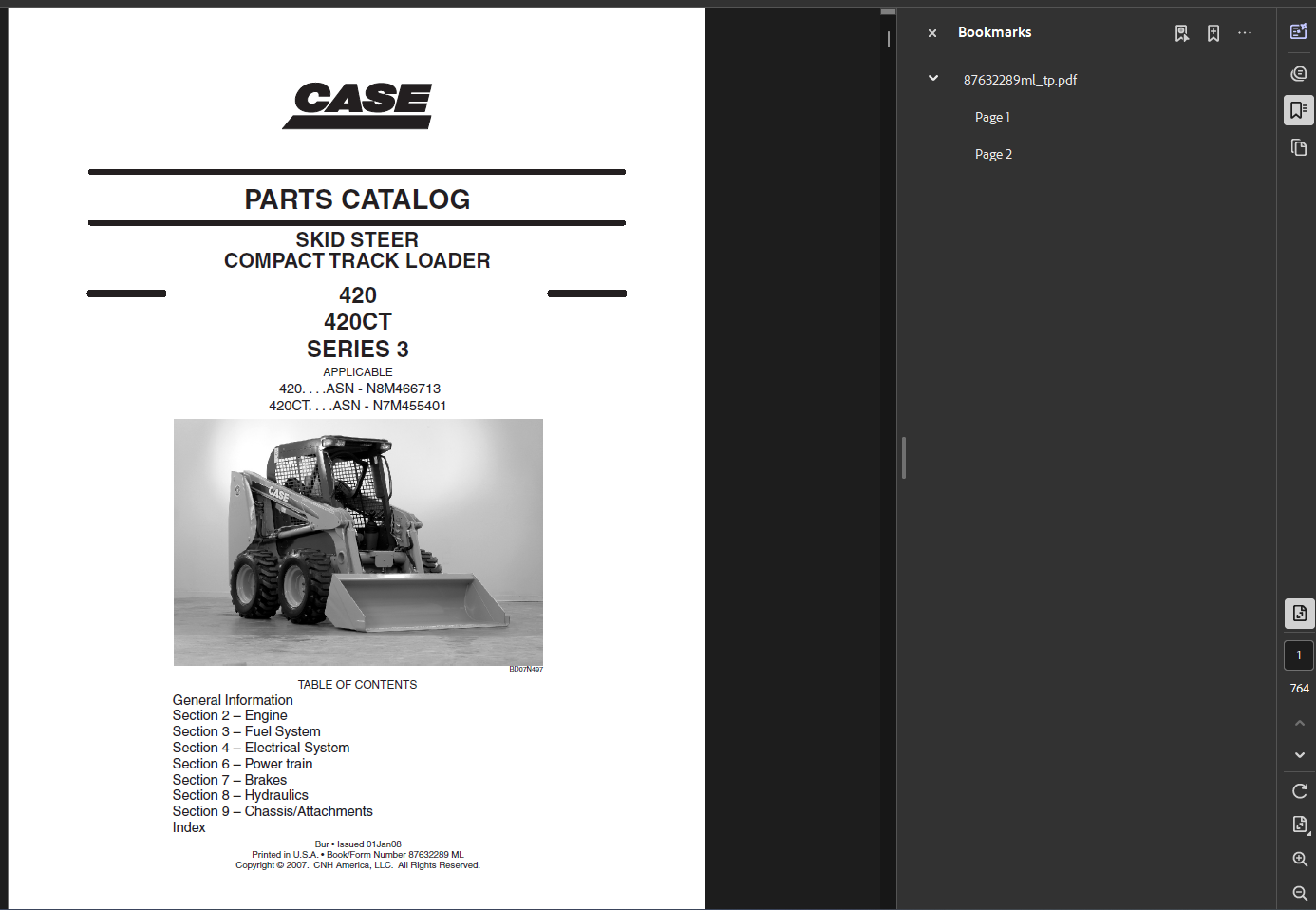The width and height of the screenshot is (1316, 910).
Task: Click the CASE logo on the page
Action: (357, 104)
